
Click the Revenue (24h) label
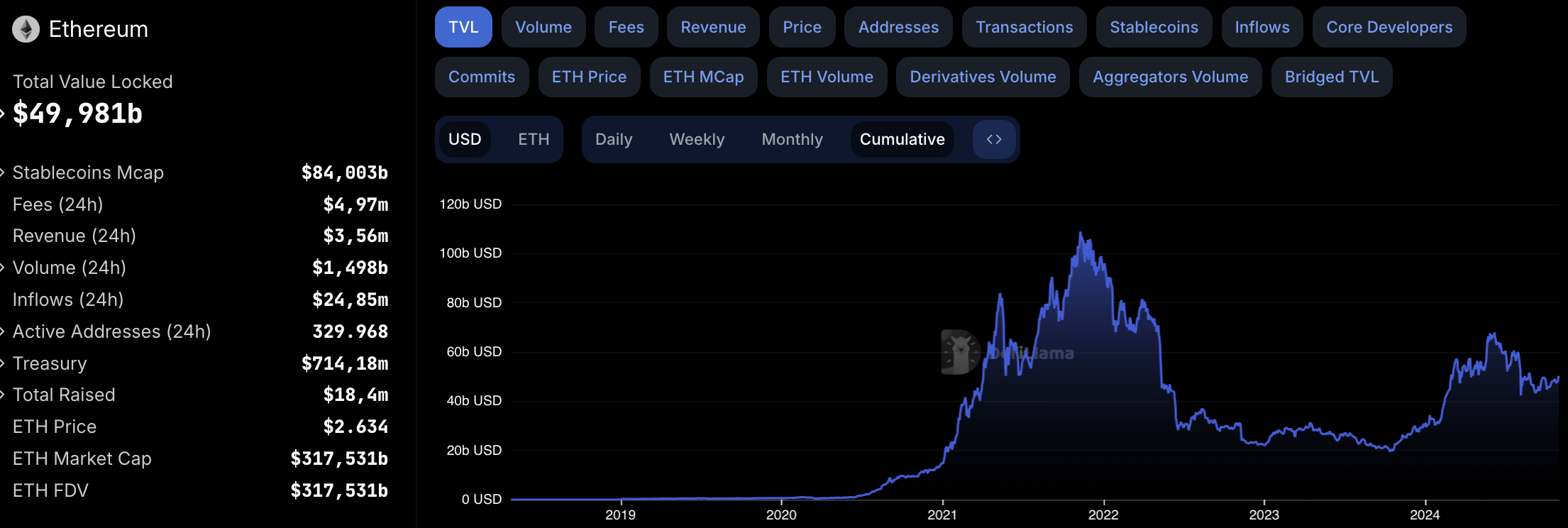[74, 236]
